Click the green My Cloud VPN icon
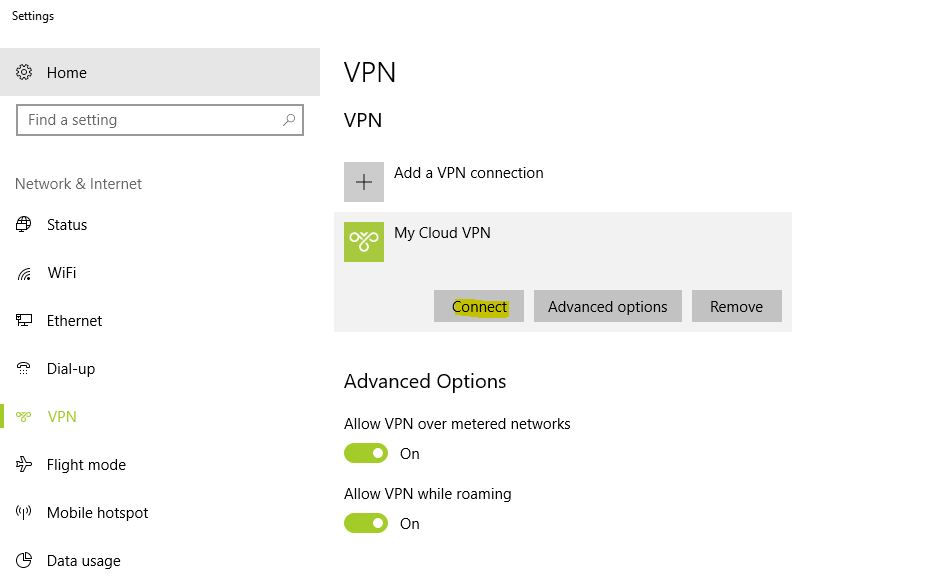 pos(364,242)
